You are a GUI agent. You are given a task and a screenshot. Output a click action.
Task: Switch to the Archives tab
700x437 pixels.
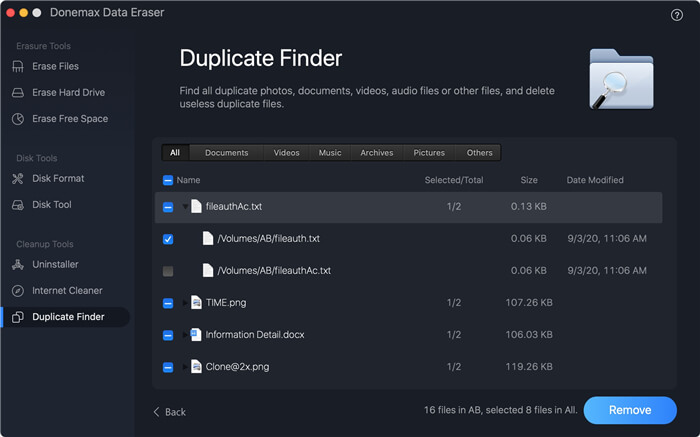pyautogui.click(x=377, y=153)
